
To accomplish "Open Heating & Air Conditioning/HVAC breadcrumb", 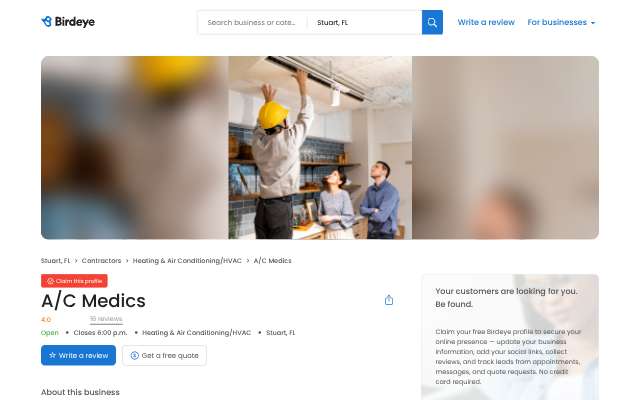I will point(187,260).
